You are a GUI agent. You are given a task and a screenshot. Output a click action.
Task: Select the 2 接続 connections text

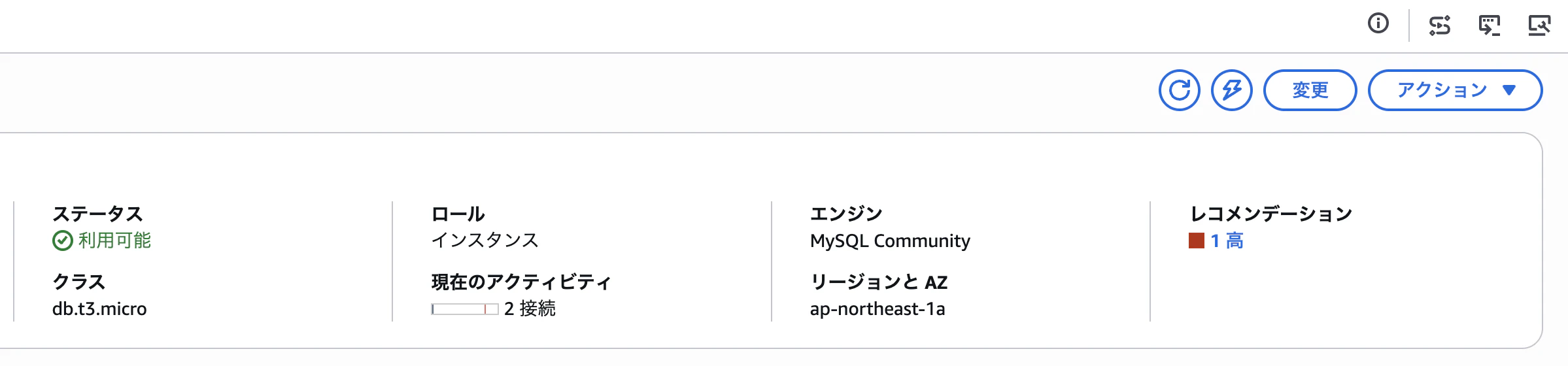point(530,308)
